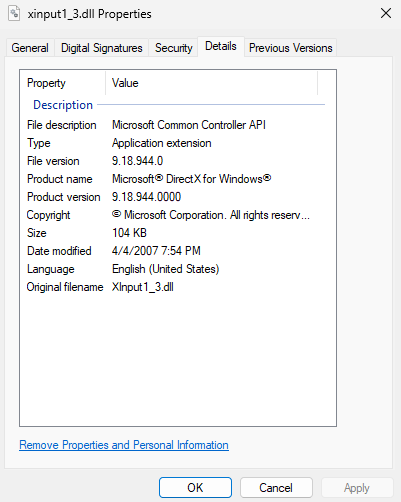The height and width of the screenshot is (502, 401).
Task: Click the 104 KB size value
Action: tap(129, 233)
